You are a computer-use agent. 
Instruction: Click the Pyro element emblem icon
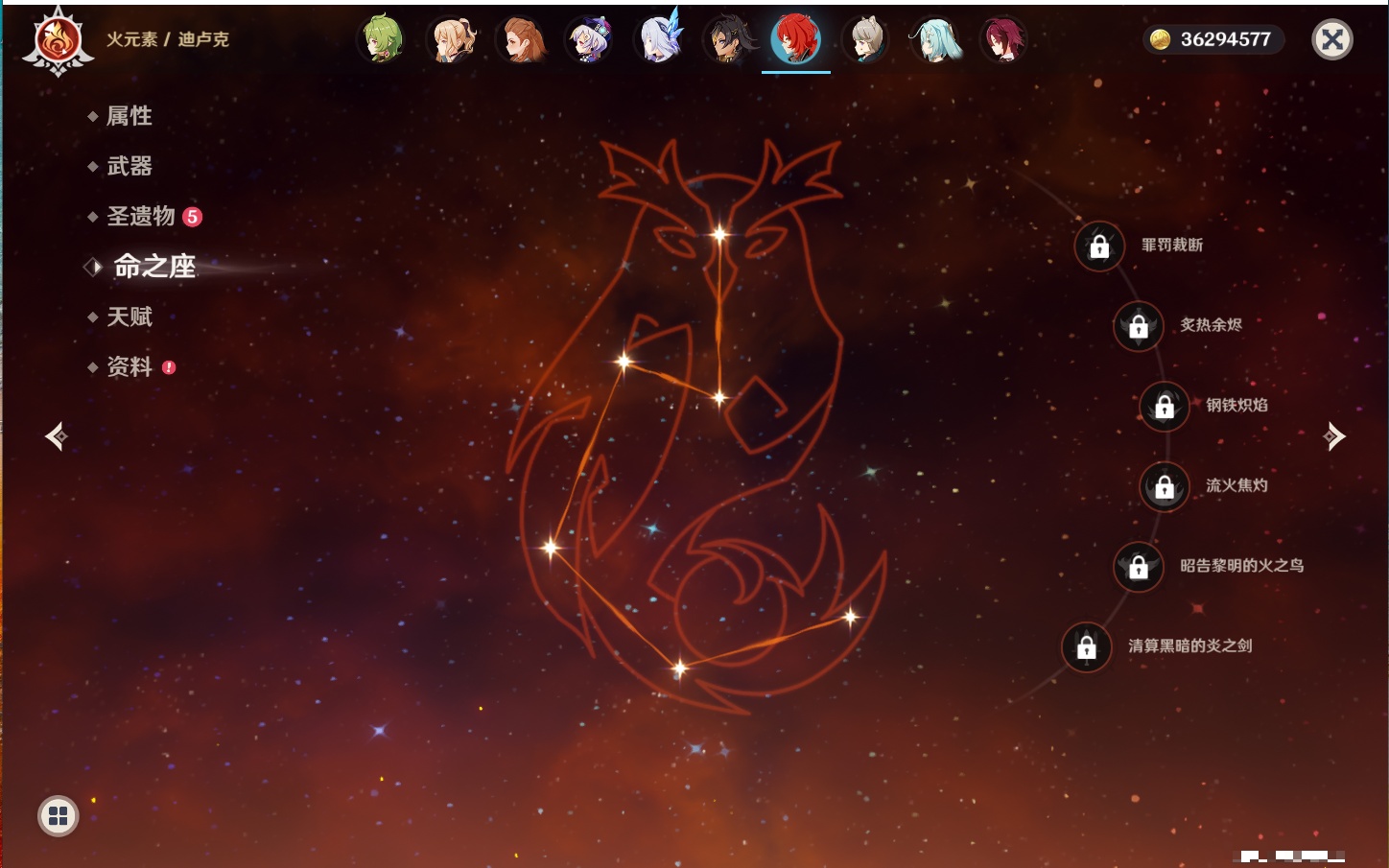(x=59, y=41)
